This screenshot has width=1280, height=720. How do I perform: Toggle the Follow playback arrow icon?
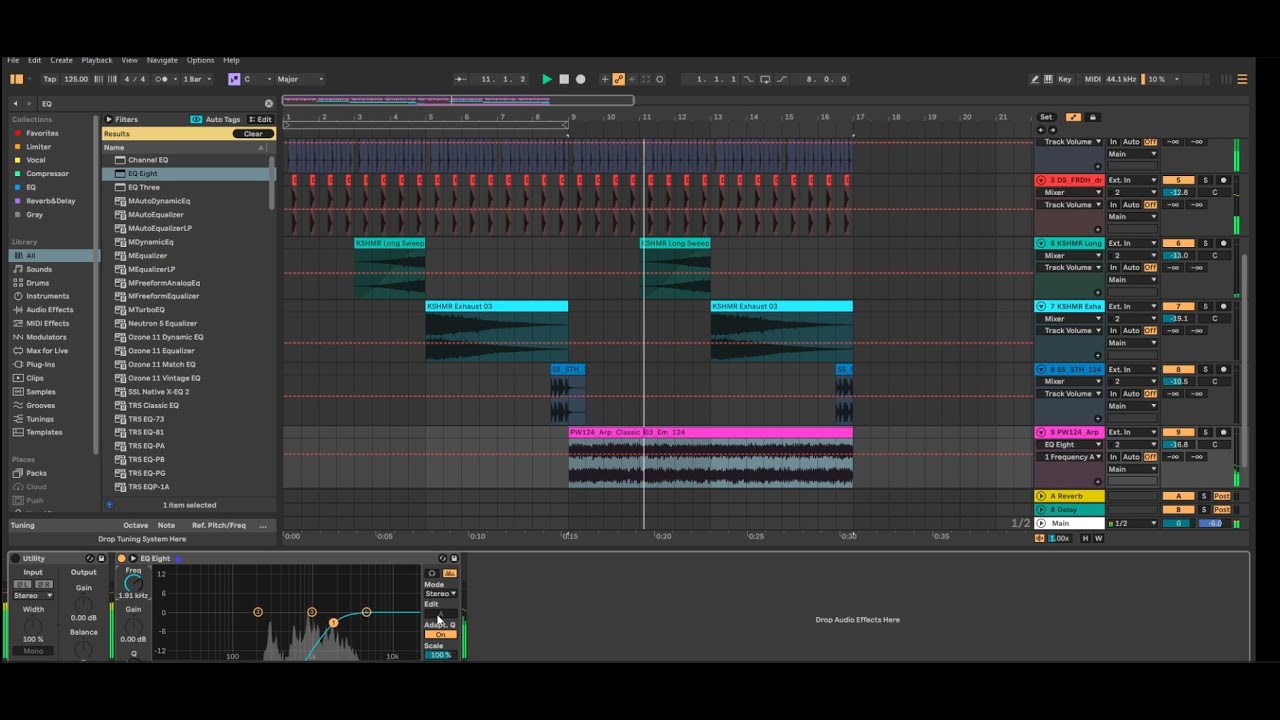pyautogui.click(x=460, y=79)
